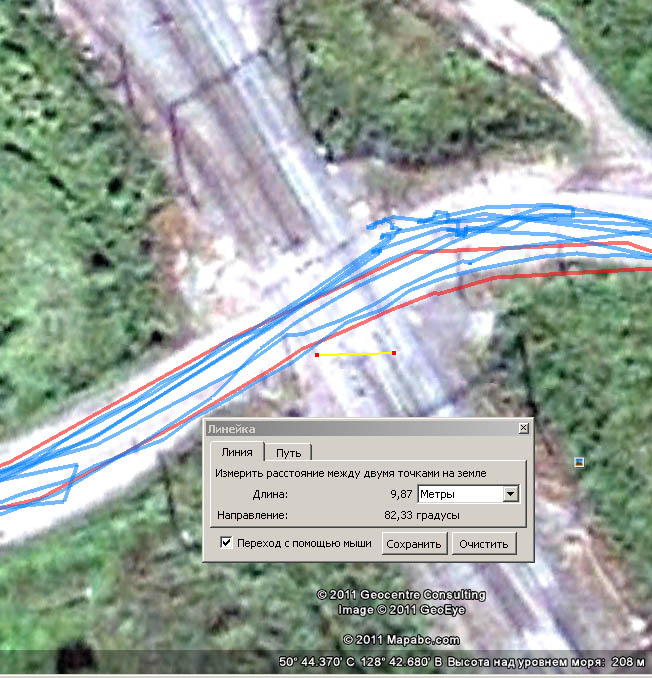Click the yellow measurement line
Screen dimensions: 652x678
(355, 354)
